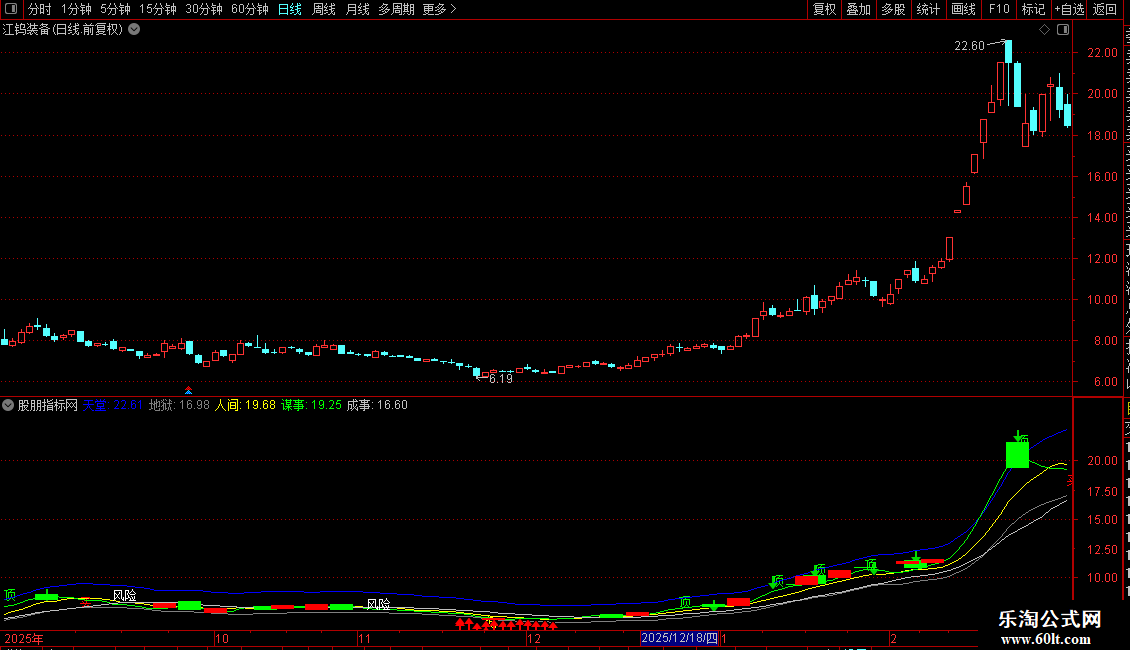Click the second 风险 label near month 11
The image size is (1130, 650).
tap(378, 604)
